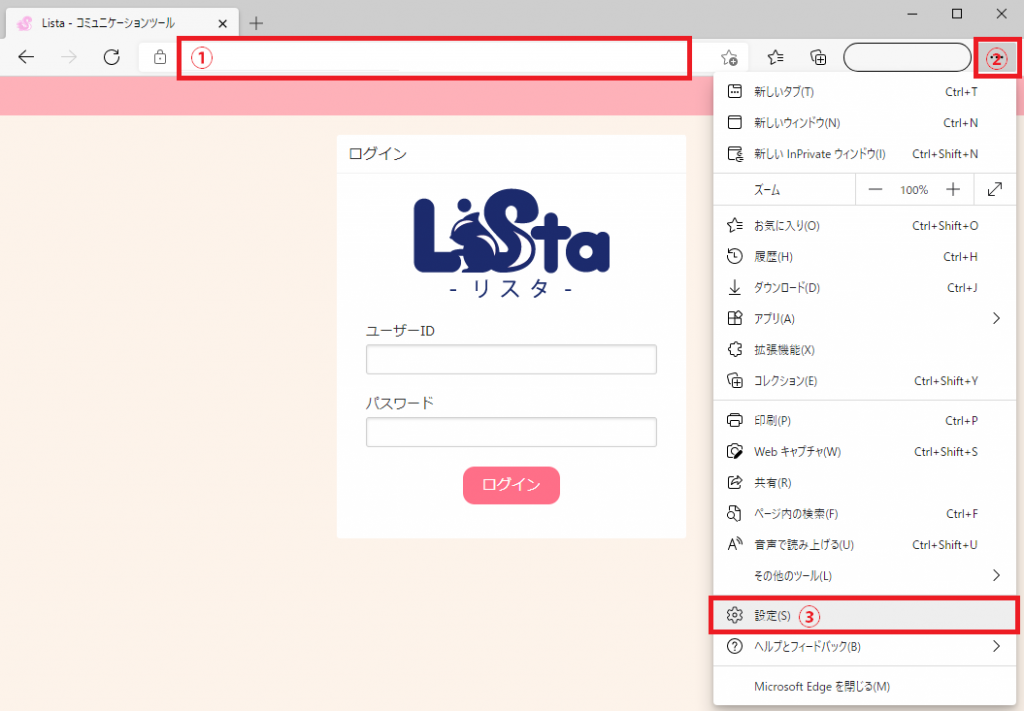Screen dimensions: 1024x711
Task: Select ページ内の検索(F) menu item
Action: (864, 514)
